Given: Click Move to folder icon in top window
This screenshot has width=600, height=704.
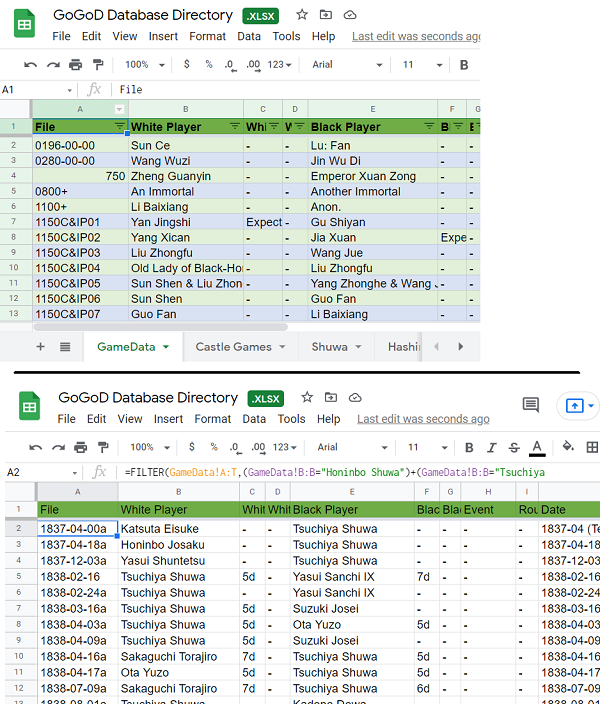Looking at the screenshot, I should [326, 15].
